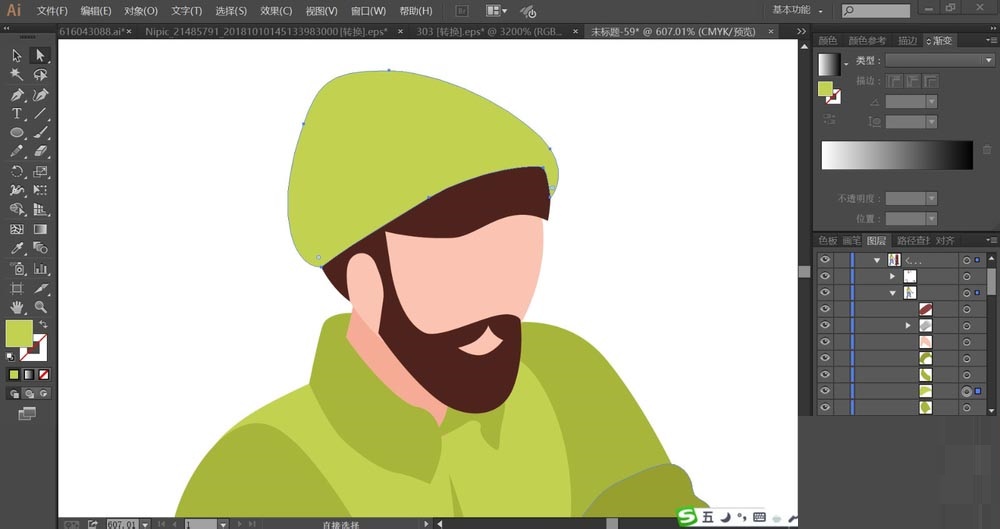
Task: Open the 效果(C) menu
Action: 276,11
